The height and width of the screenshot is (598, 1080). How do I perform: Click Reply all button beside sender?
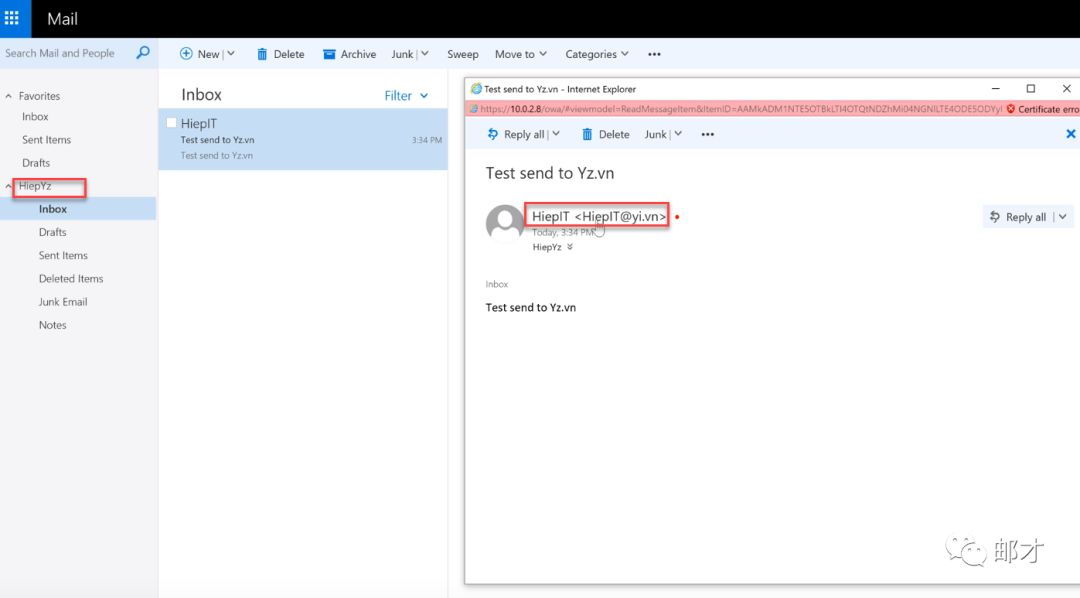(x=1018, y=217)
